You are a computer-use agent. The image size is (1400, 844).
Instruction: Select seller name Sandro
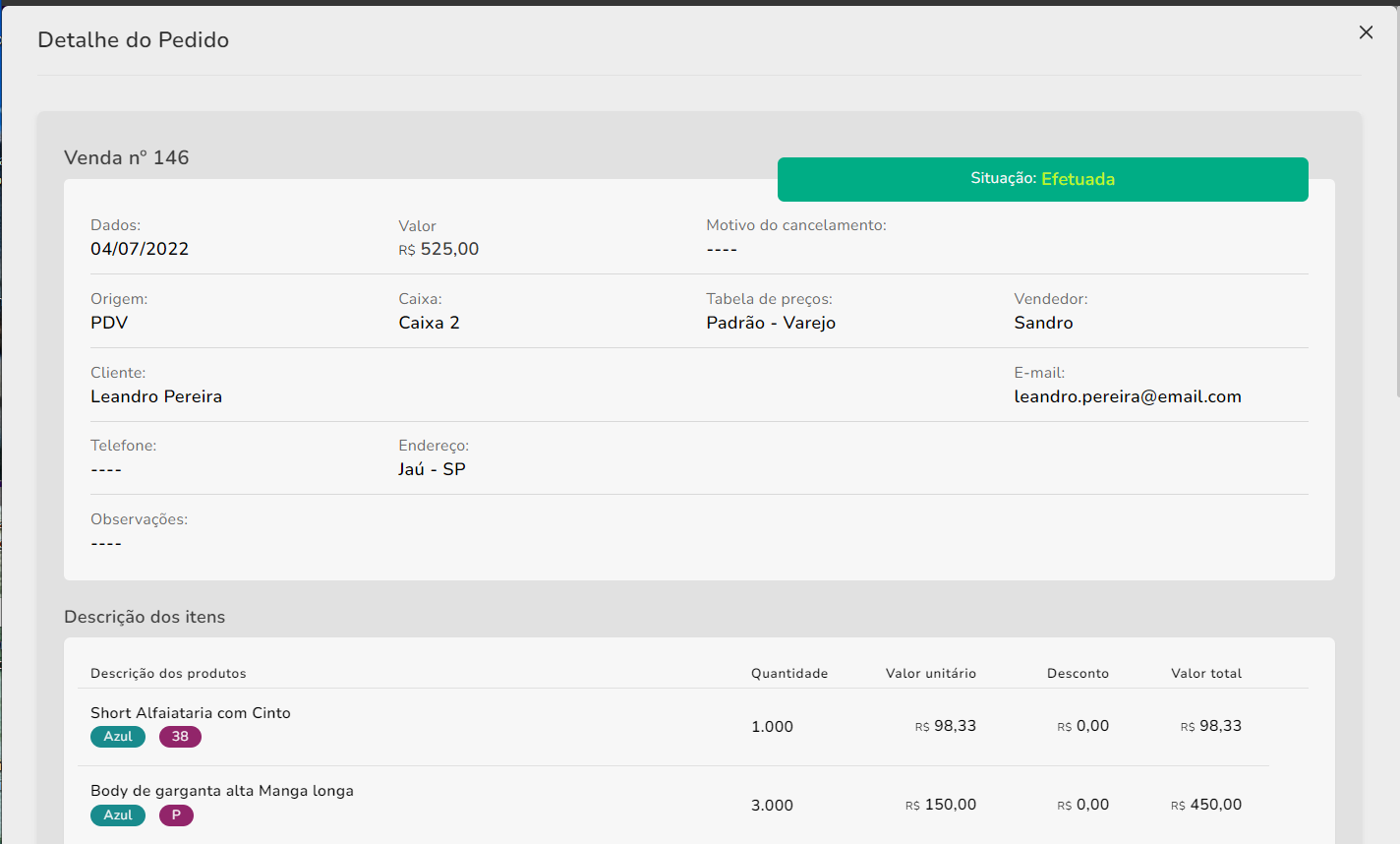[1043, 323]
